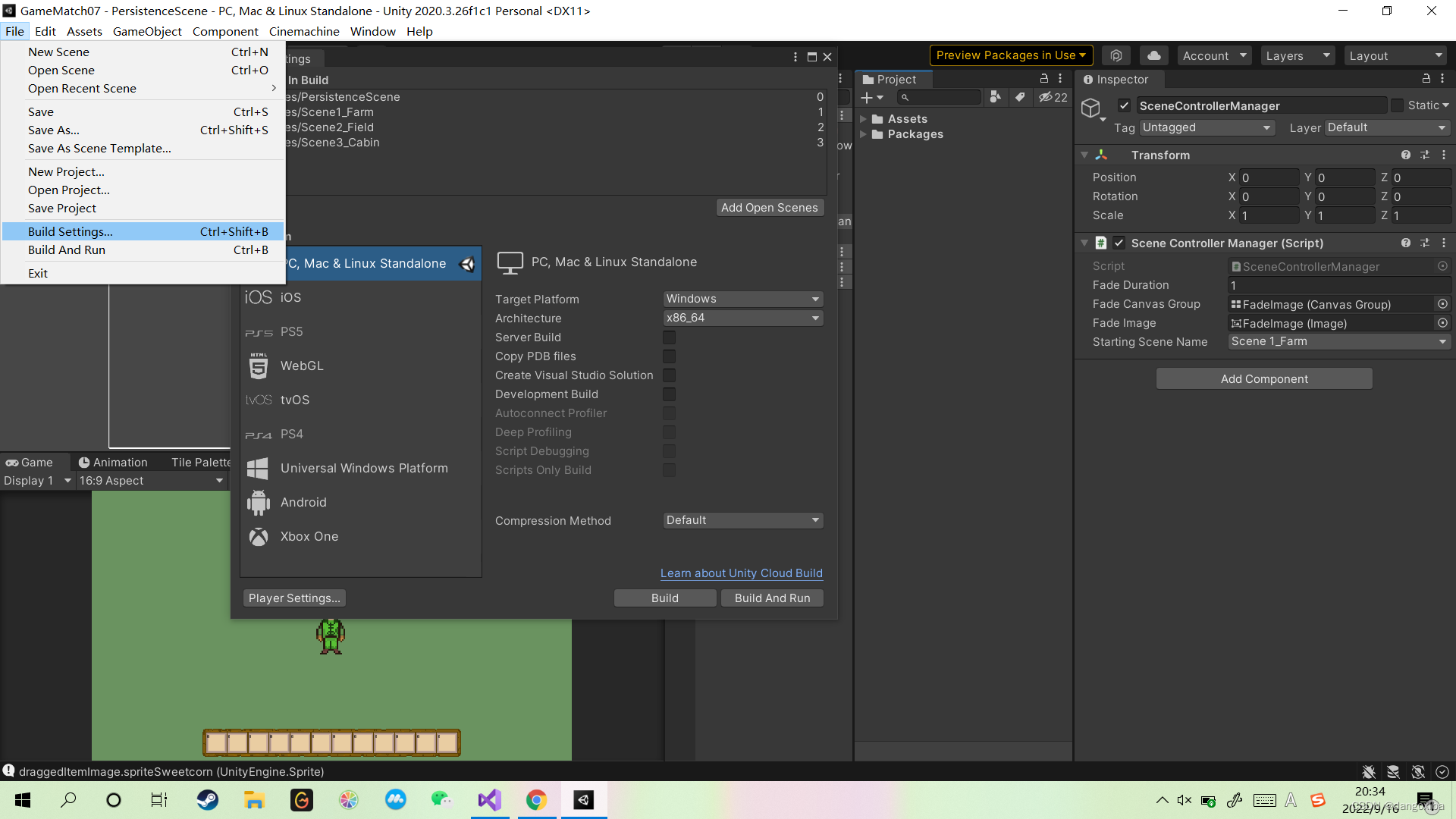Select PS5 platform in the list
Image resolution: width=1456 pixels, height=819 pixels.
coord(360,331)
